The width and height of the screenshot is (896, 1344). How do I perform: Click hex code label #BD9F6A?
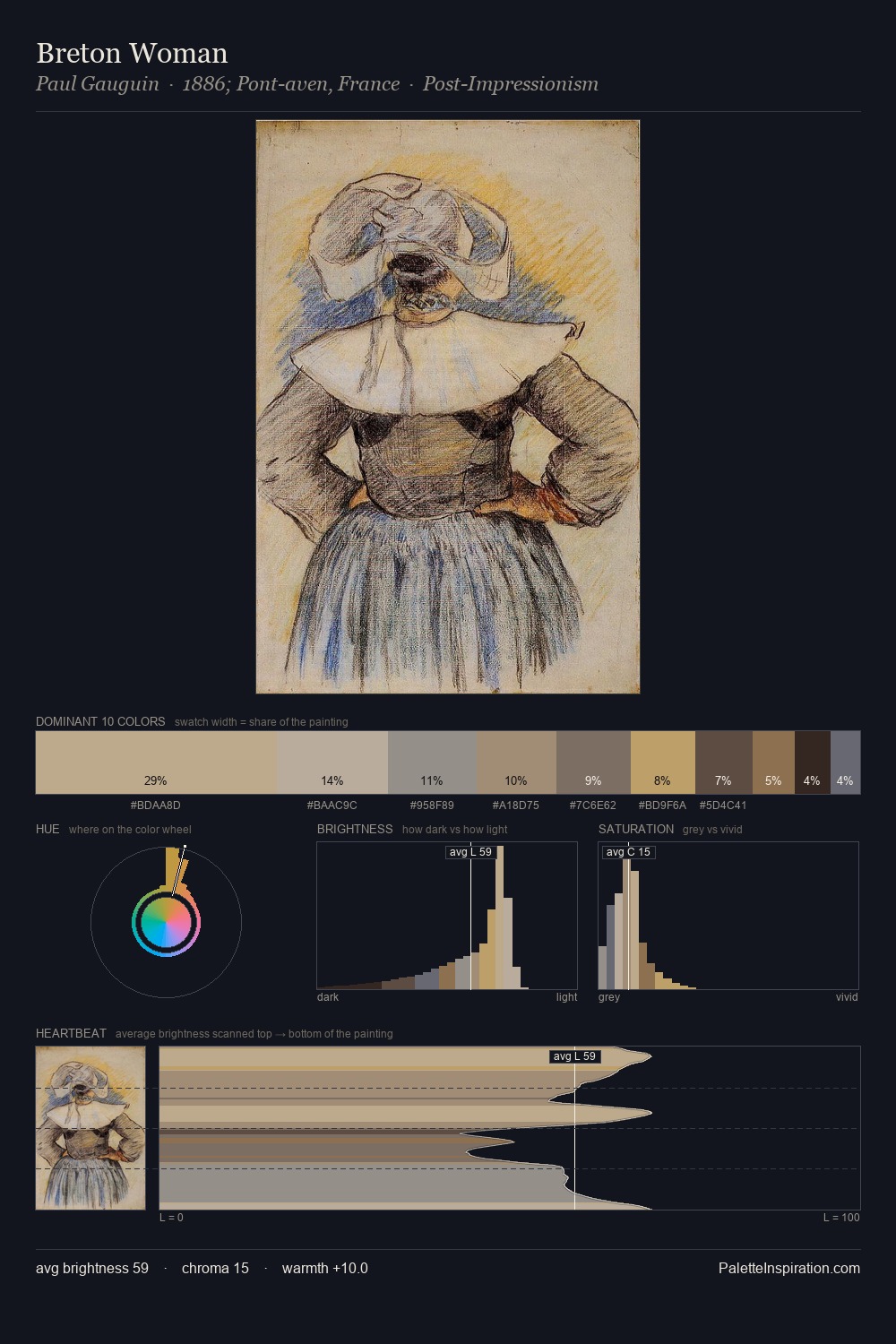[x=662, y=805]
